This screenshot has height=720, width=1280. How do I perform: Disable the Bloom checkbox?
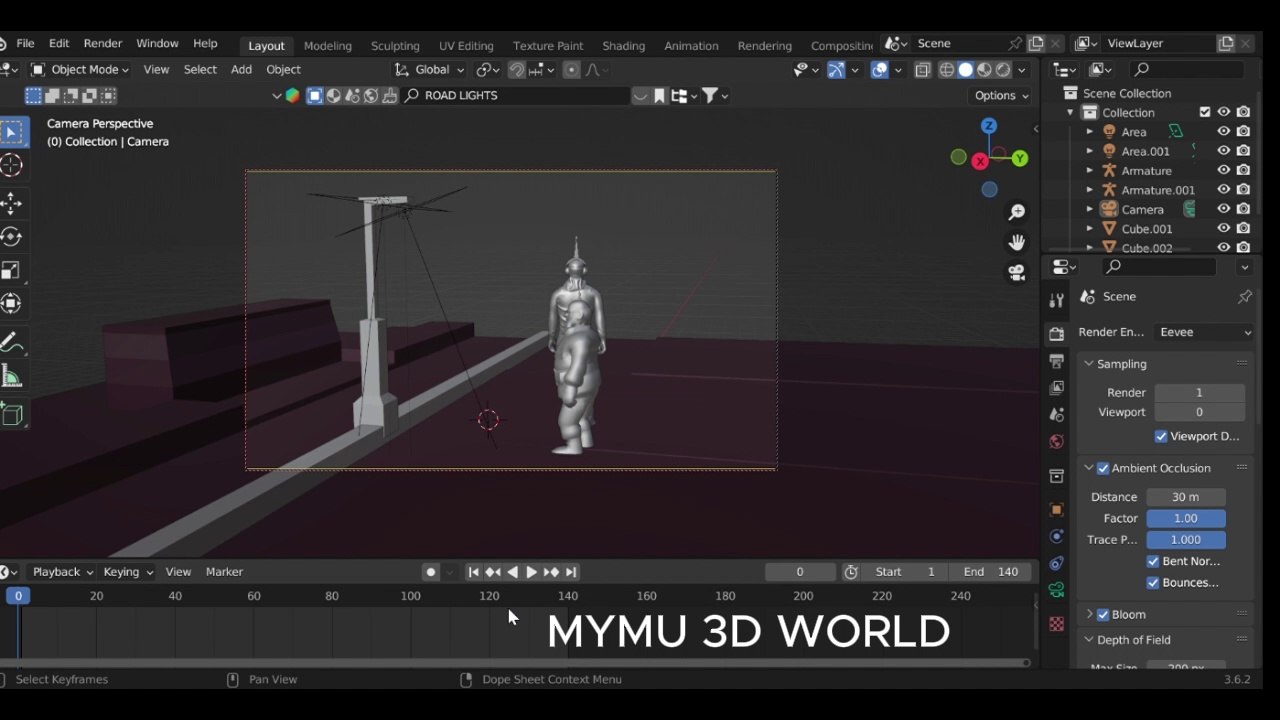(x=1103, y=614)
